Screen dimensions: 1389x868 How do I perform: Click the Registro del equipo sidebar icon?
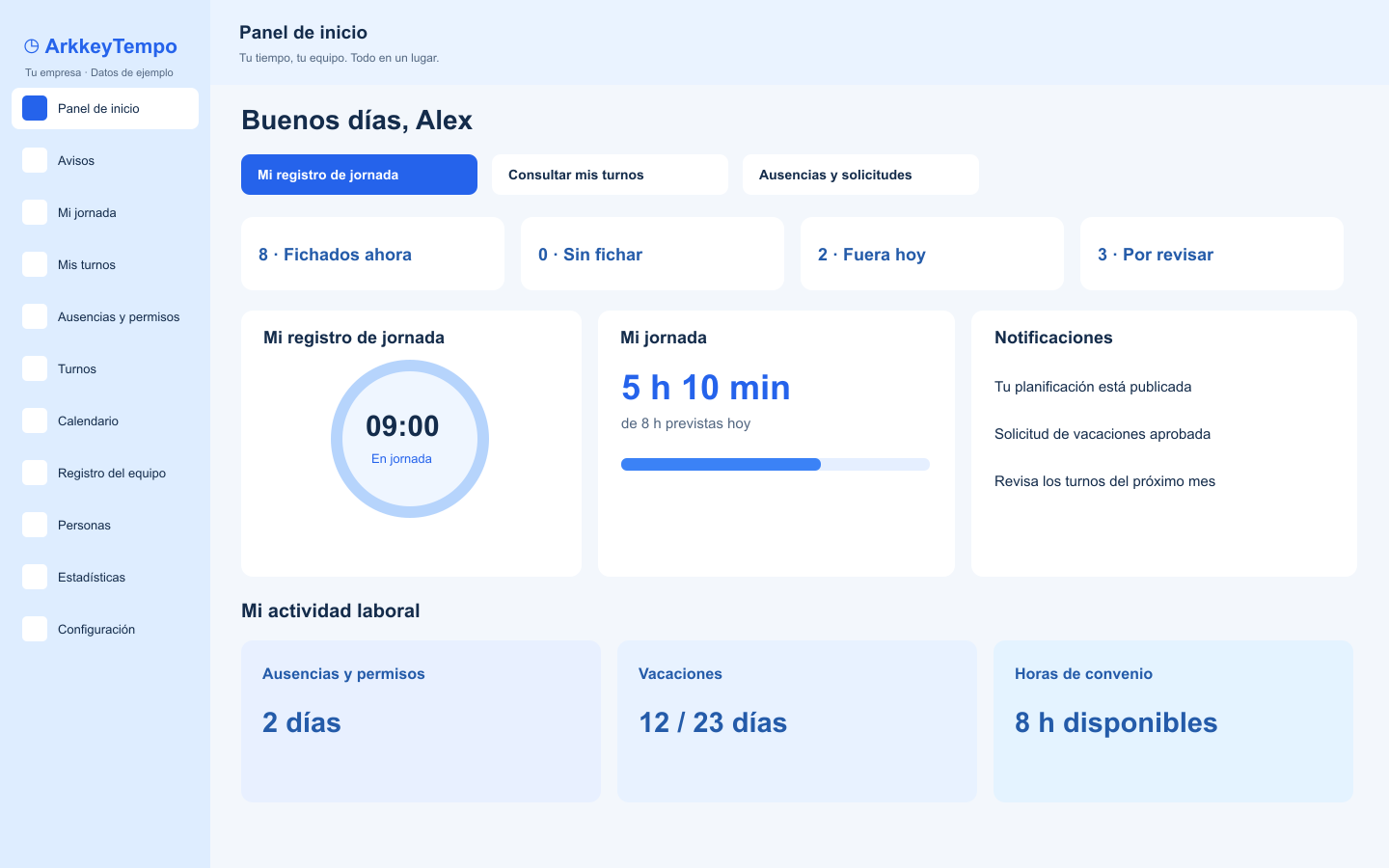pos(35,473)
